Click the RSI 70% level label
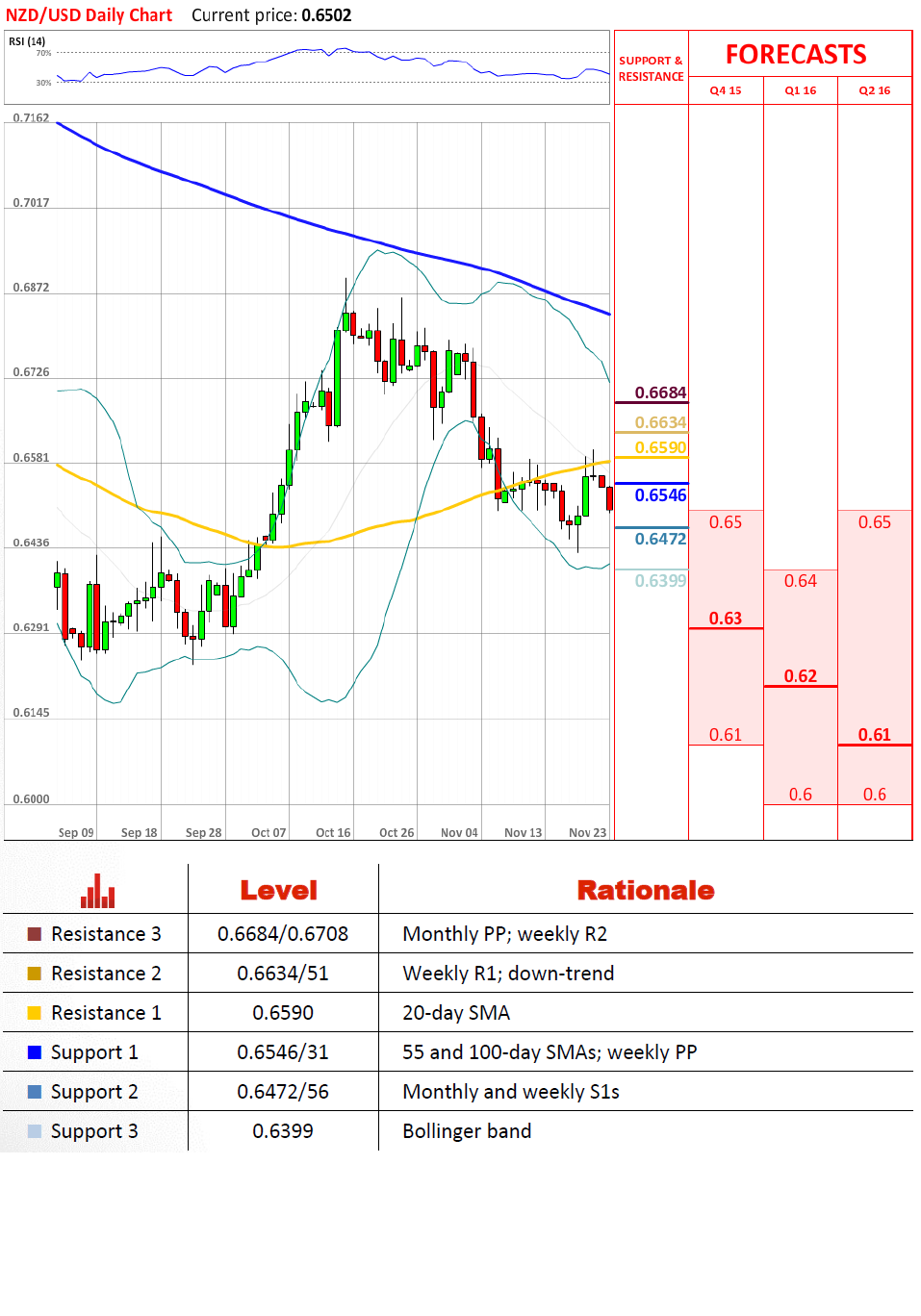This screenshot has width=921, height=1316. (x=43, y=53)
